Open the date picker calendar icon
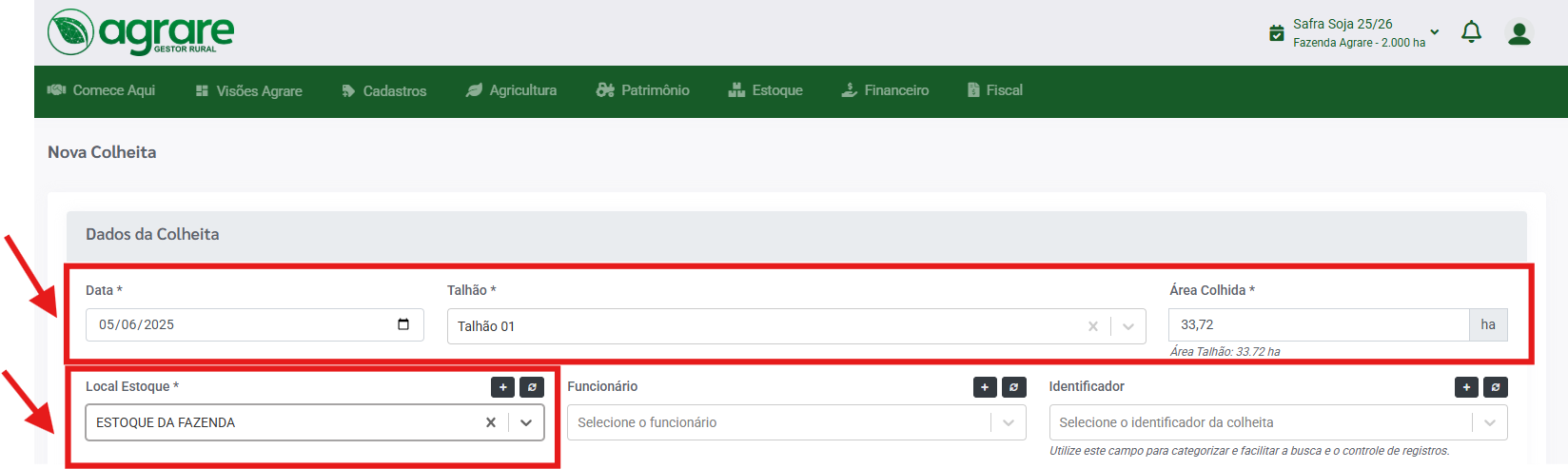This screenshot has height=469, width=1568. point(403,324)
